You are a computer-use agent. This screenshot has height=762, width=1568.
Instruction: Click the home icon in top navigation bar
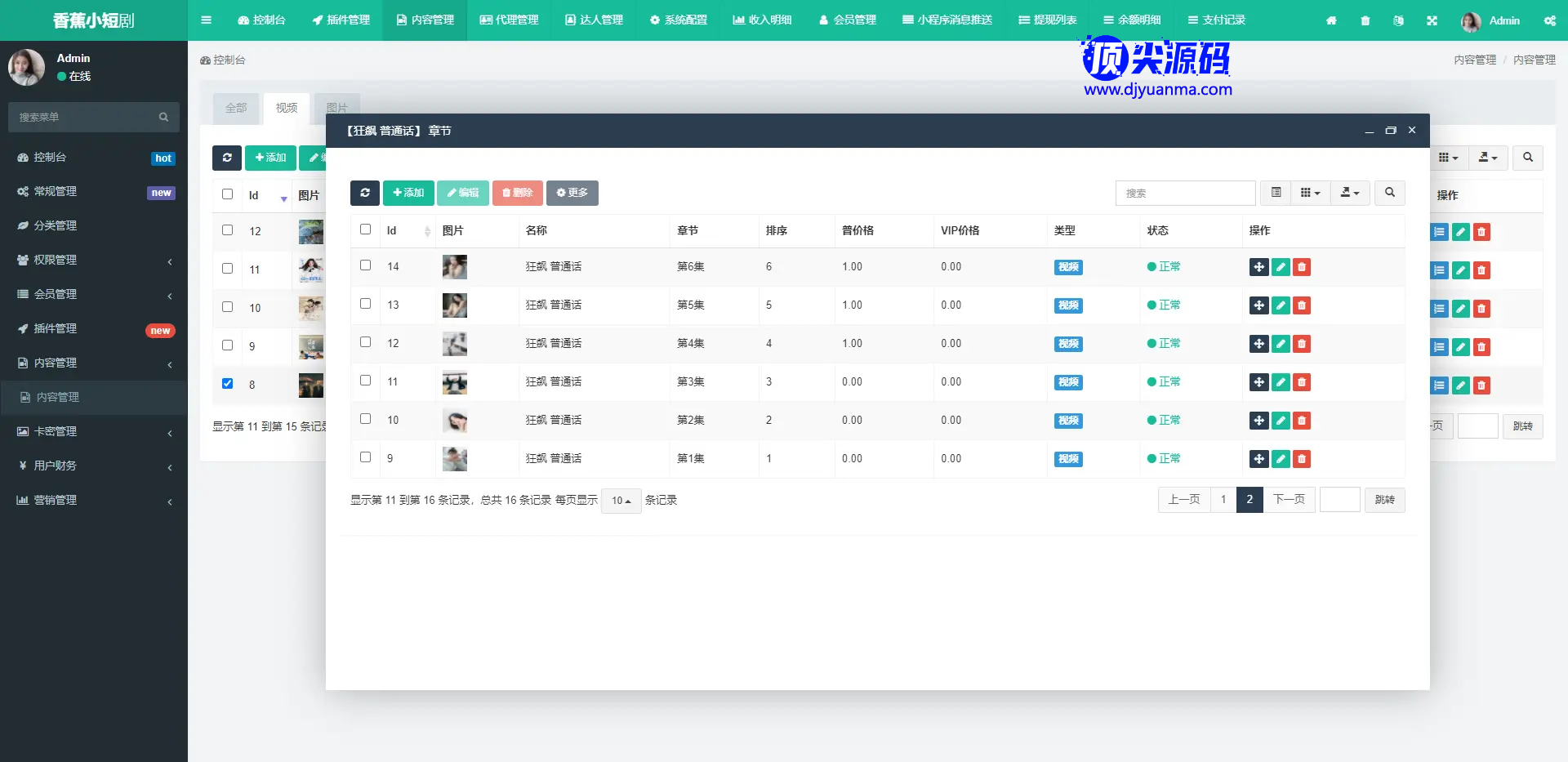pos(1331,20)
